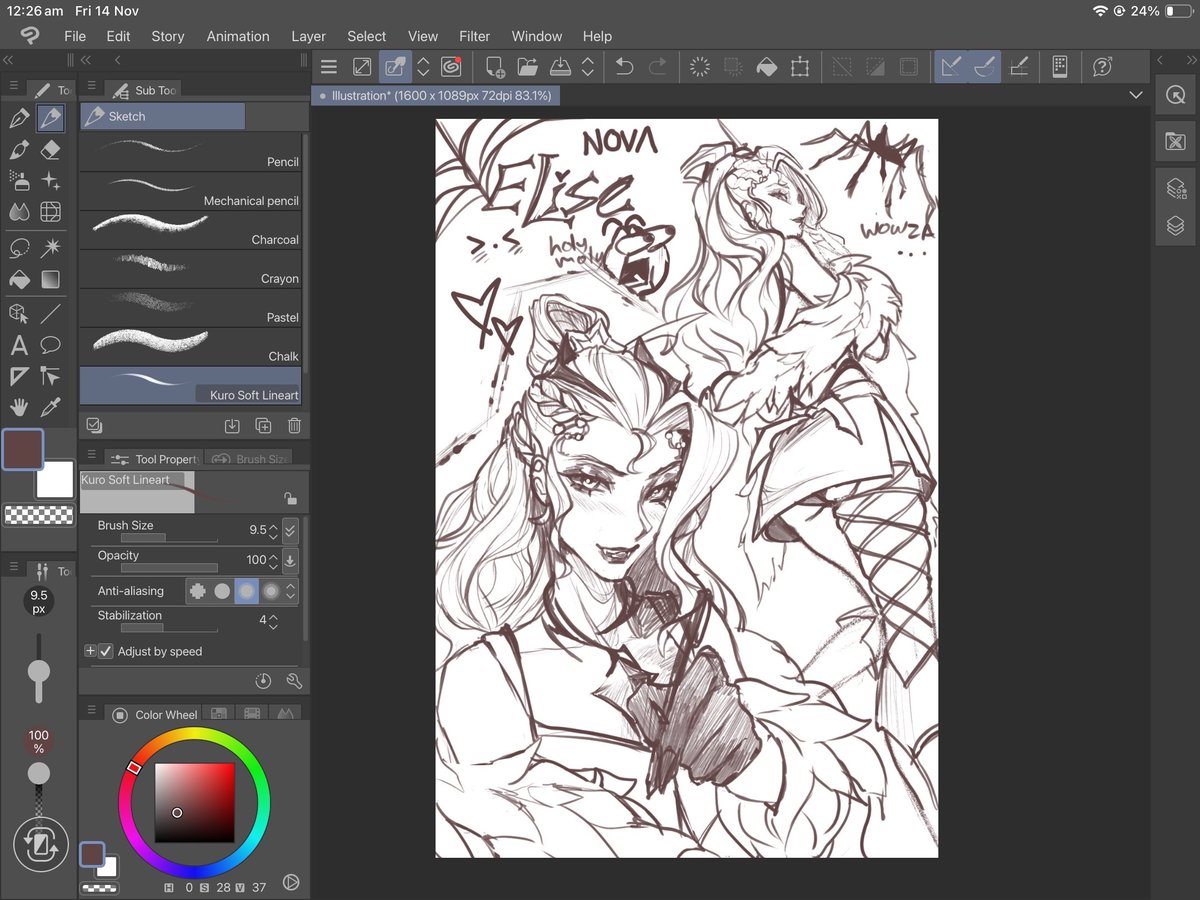Screen dimensions: 1200x900
Task: Open the canvas tab dropdown chevron
Action: pyautogui.click(x=1135, y=95)
